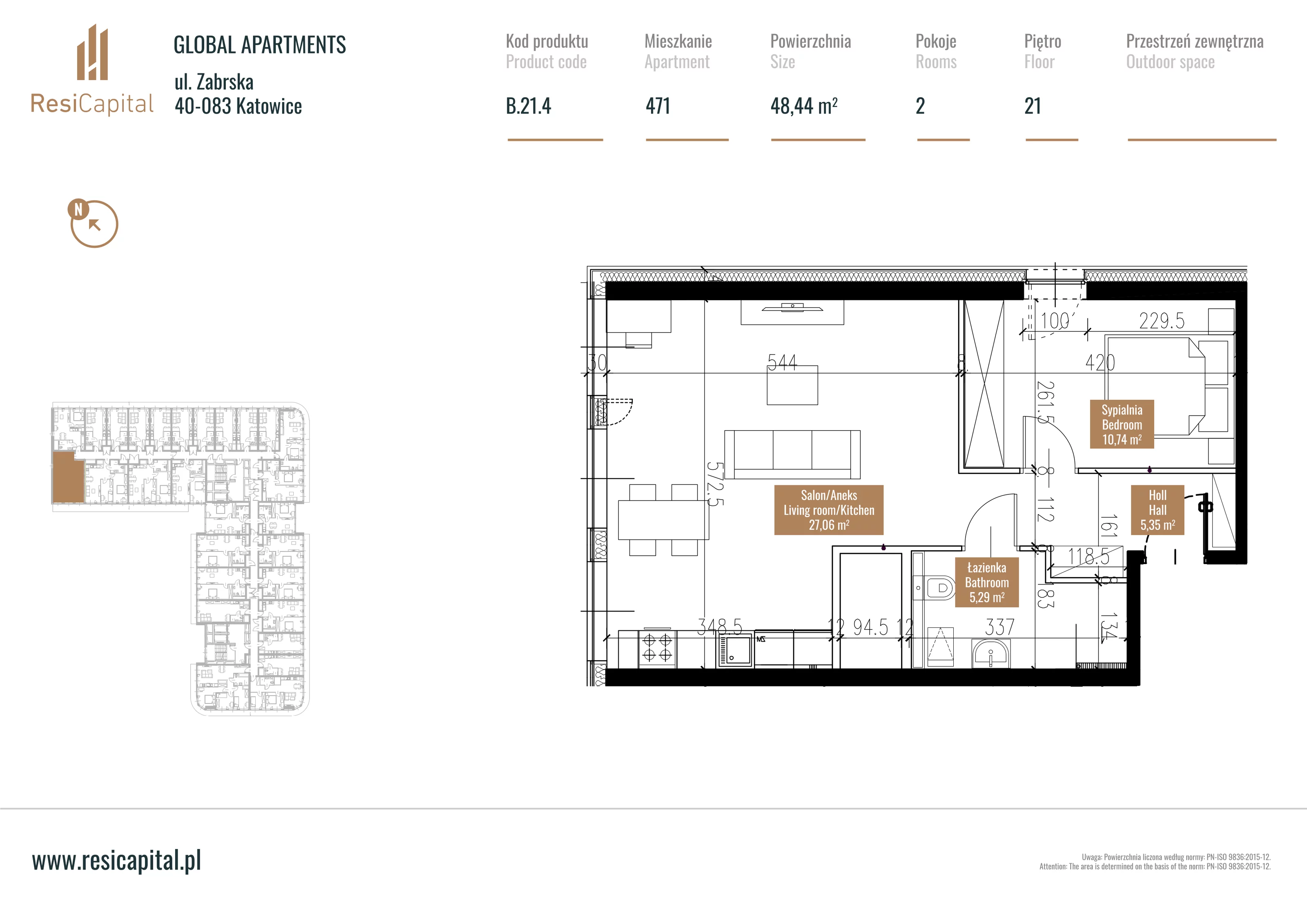Click the Salon/Aneks Living room label
Viewport: 1307px width, 924px height.
pyautogui.click(x=828, y=509)
